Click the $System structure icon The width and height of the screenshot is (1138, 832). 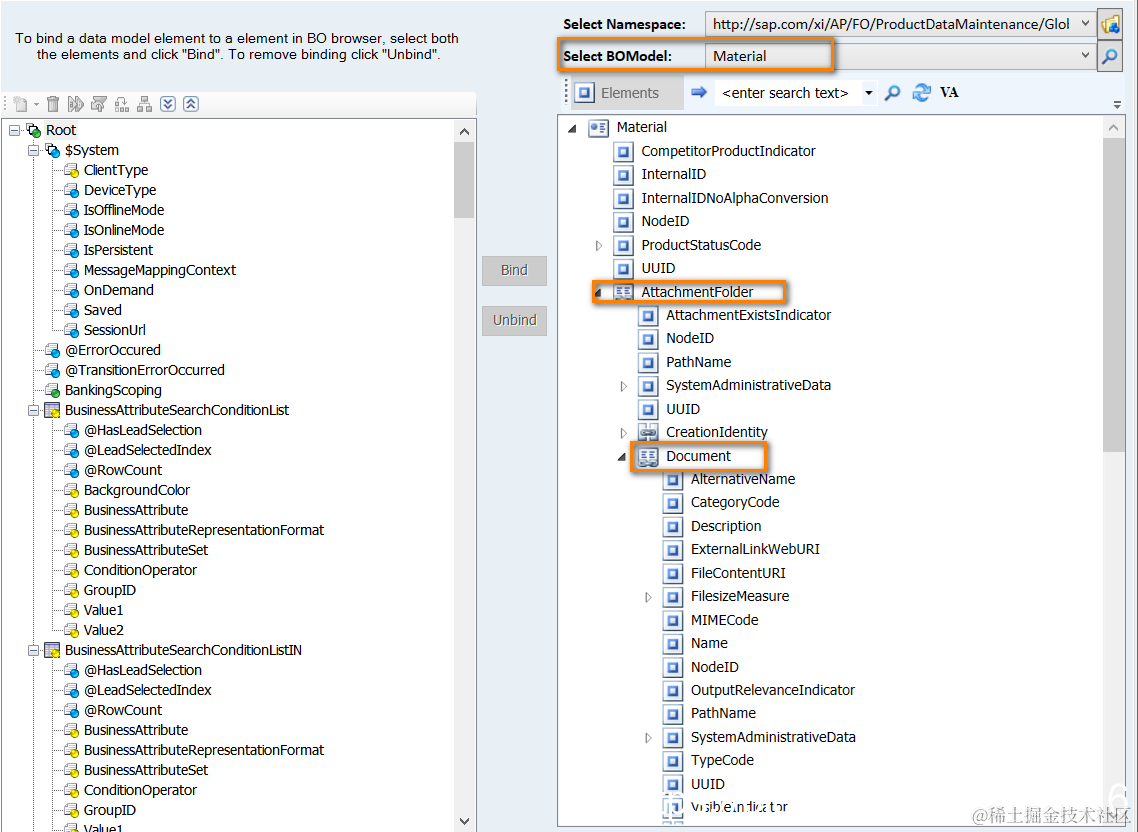[x=52, y=150]
